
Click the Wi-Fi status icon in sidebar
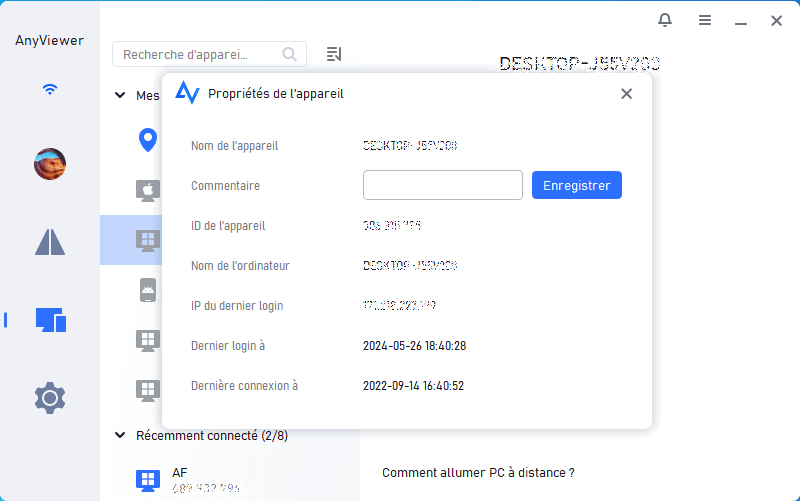coord(49,89)
